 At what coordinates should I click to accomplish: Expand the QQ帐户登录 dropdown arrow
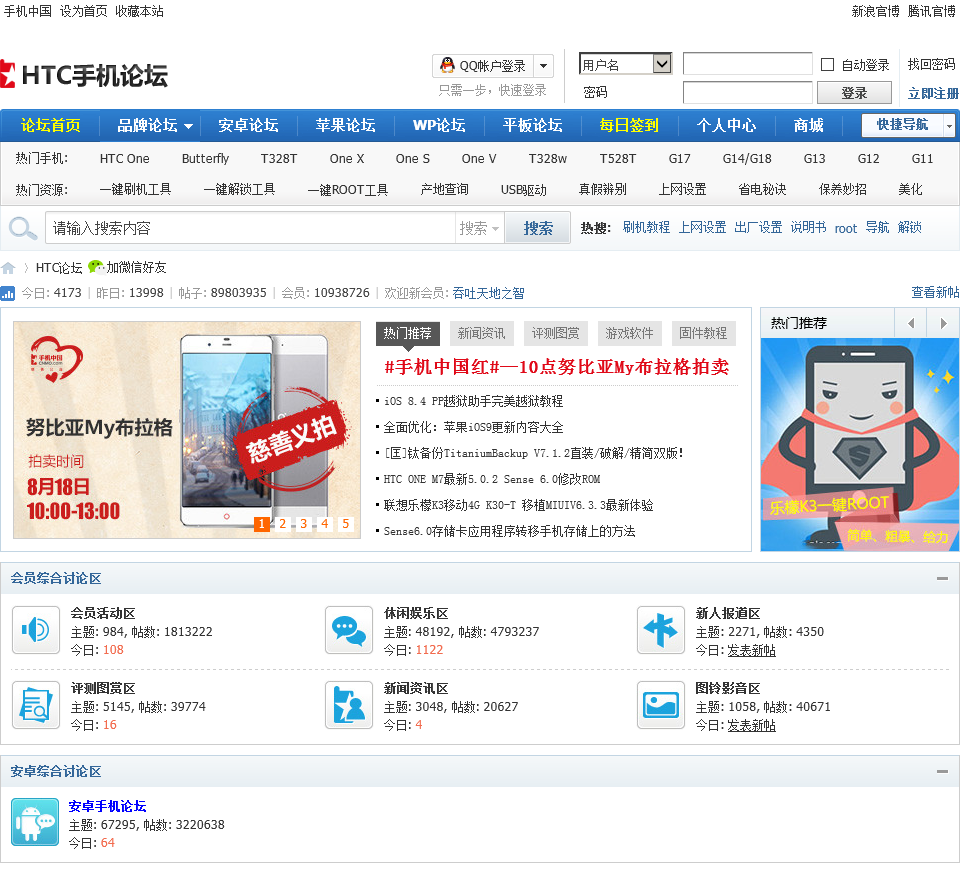pyautogui.click(x=544, y=66)
